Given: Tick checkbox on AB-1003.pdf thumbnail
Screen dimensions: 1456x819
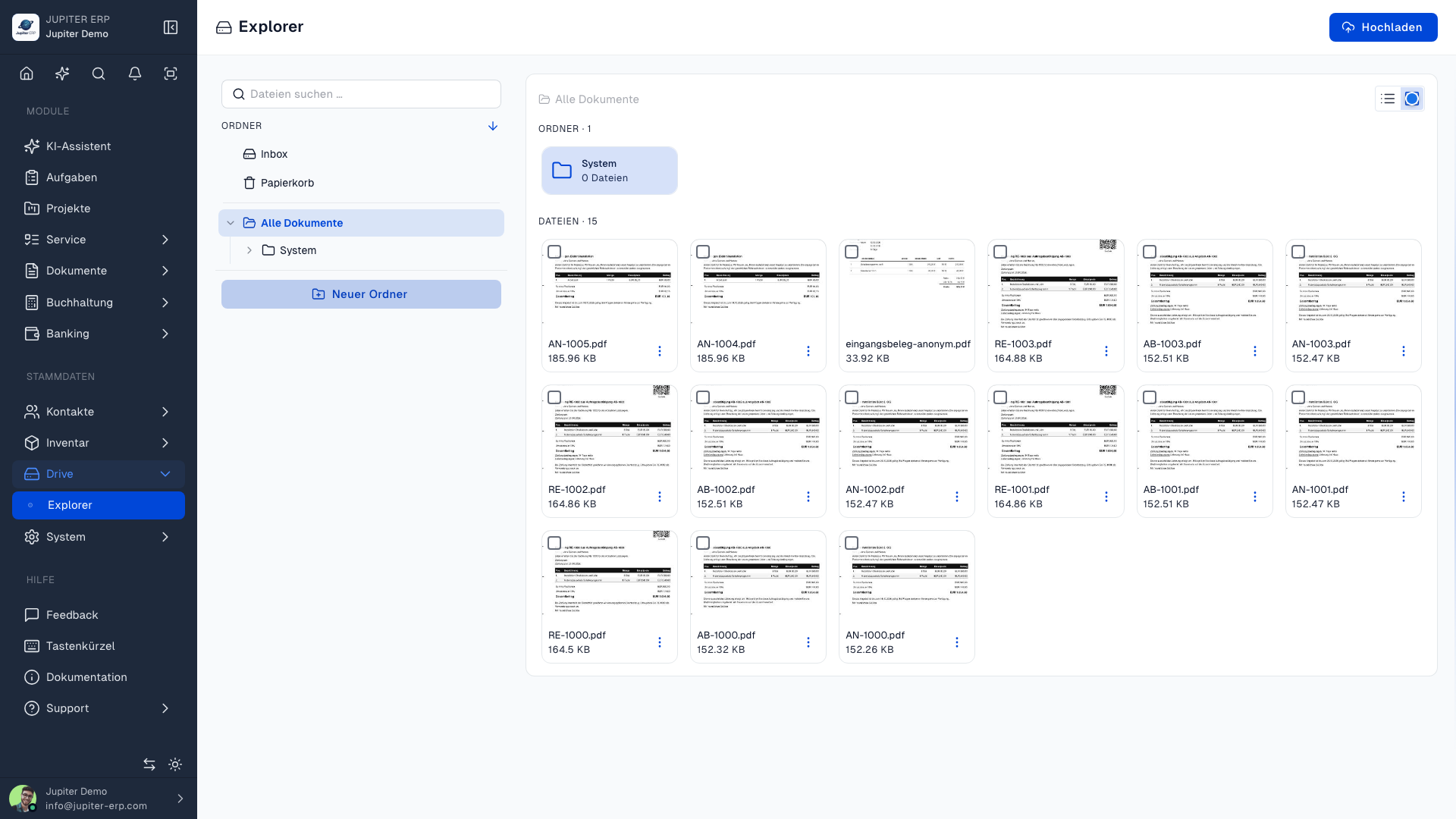Looking at the screenshot, I should pyautogui.click(x=1150, y=252).
